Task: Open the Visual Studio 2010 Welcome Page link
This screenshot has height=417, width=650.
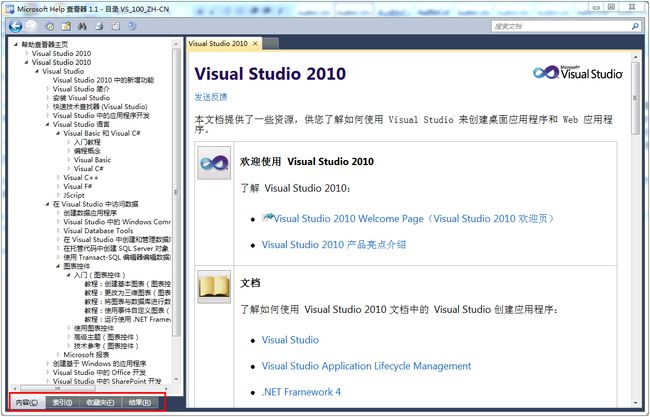Action: click(x=408, y=218)
